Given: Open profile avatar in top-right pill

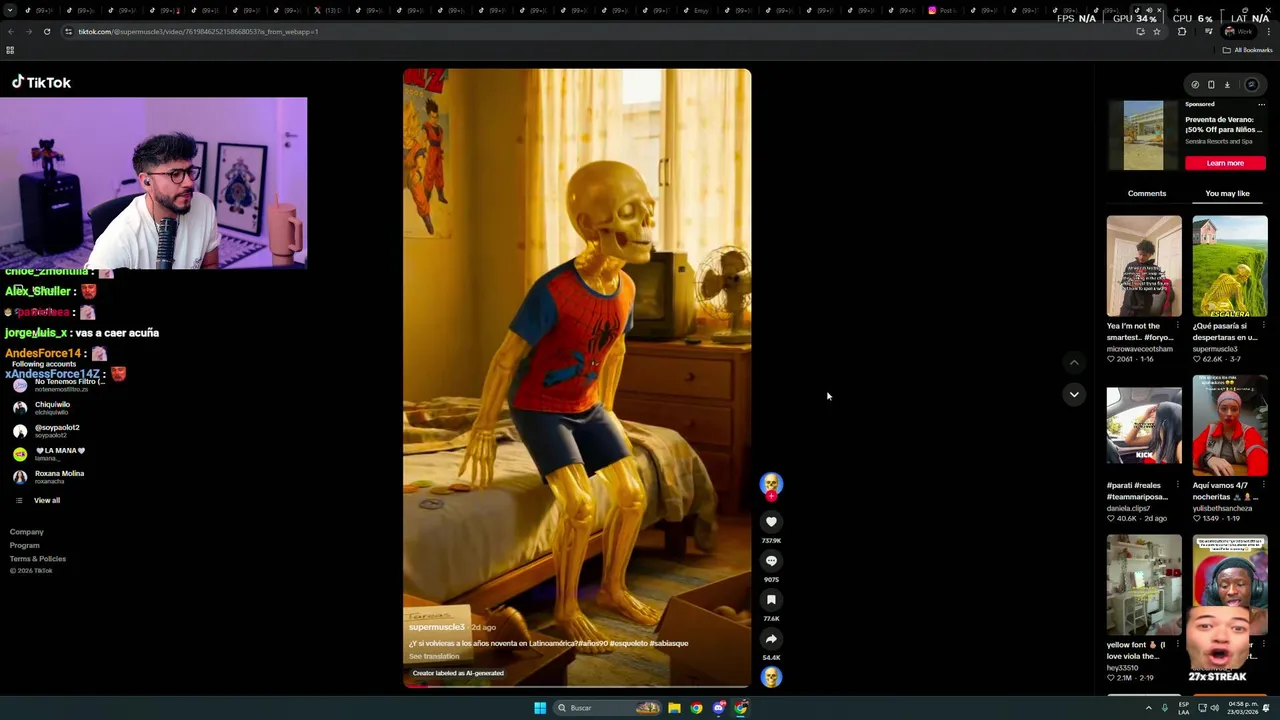Looking at the screenshot, I should (1251, 85).
